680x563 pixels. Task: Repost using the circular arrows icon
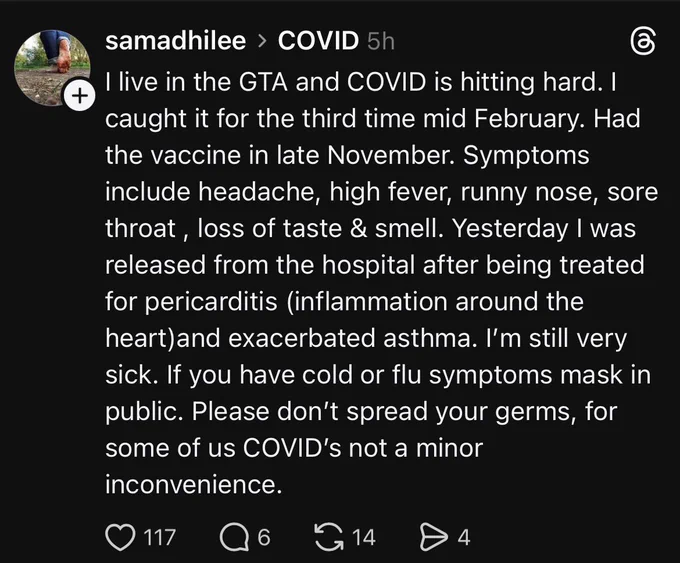point(328,537)
